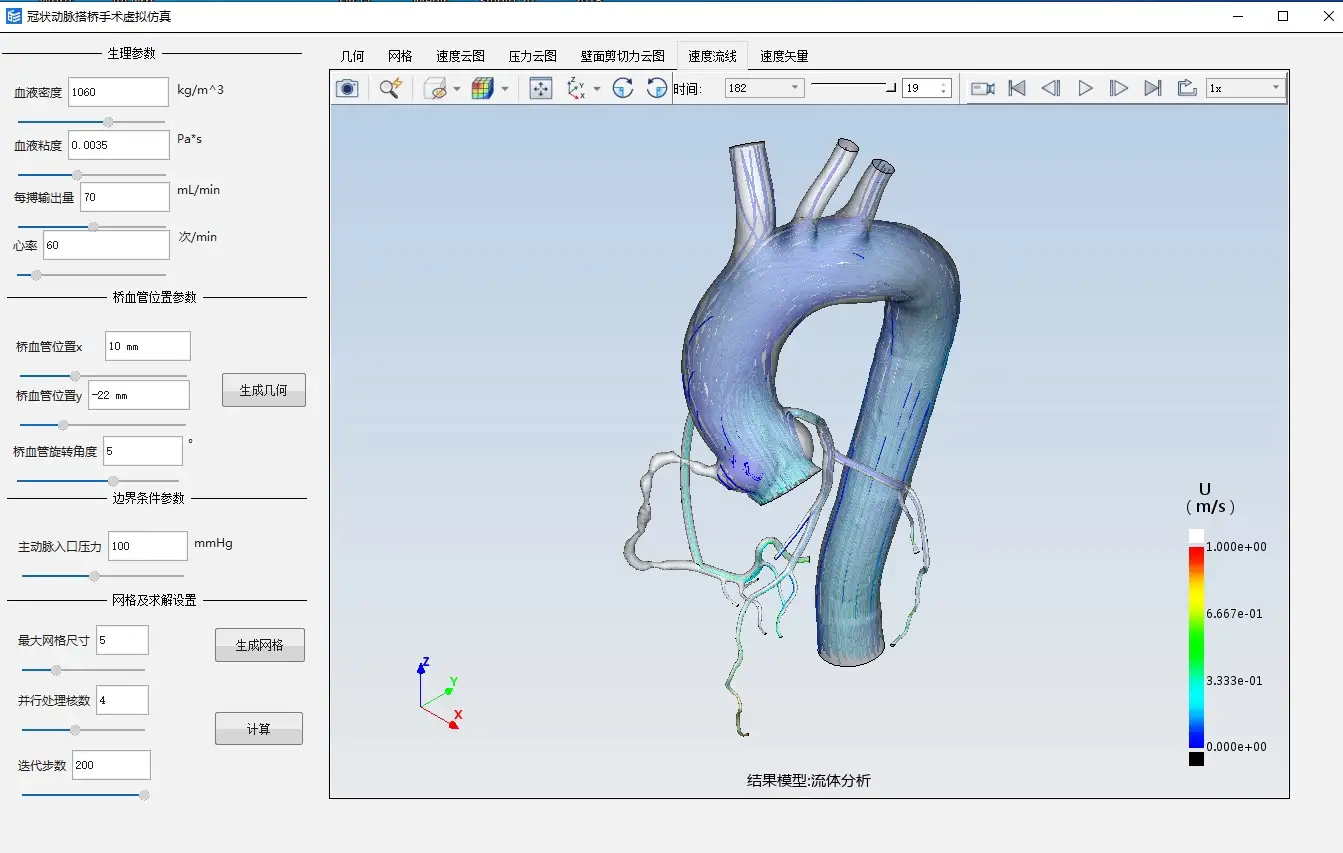Viewport: 1343px width, 853px height.
Task: Maximize the application window
Action: click(1283, 16)
